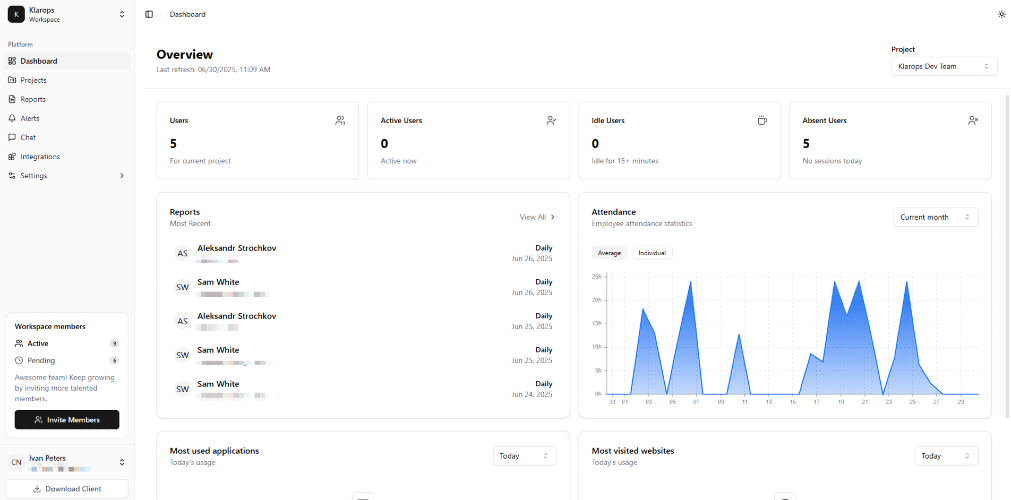The image size is (1011, 500).
Task: Click the Absent Users value 5
Action: [806, 143]
